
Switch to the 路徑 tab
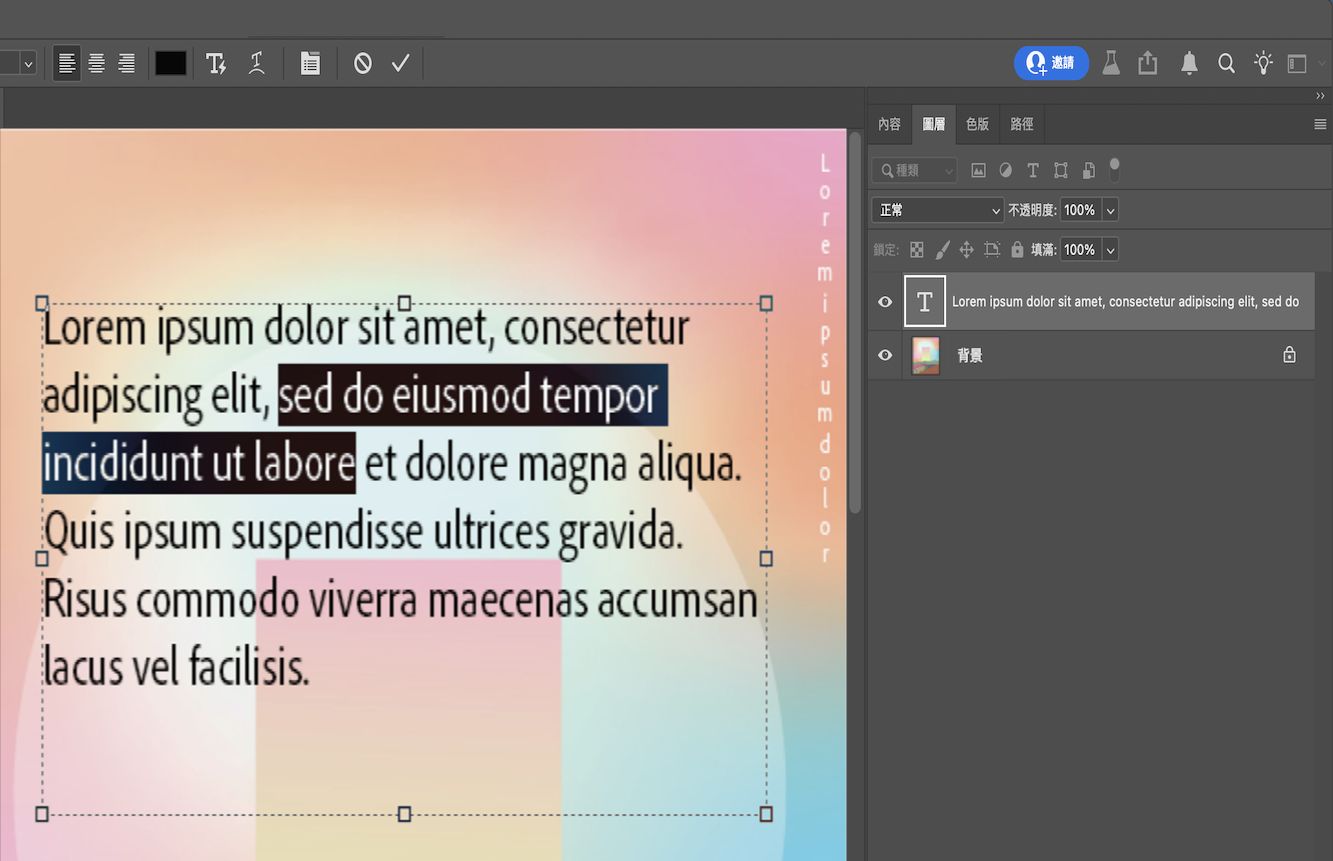tap(1022, 124)
